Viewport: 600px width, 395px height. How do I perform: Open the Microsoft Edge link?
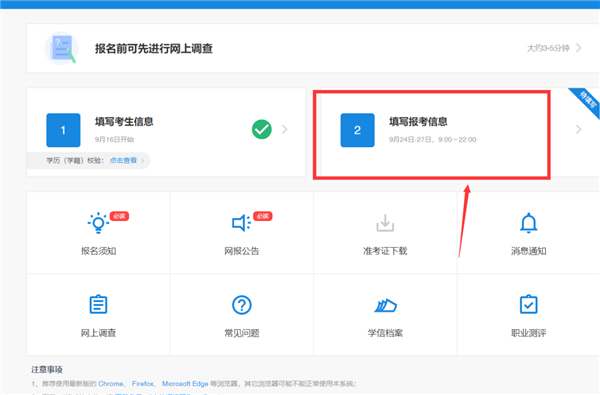coord(185,384)
